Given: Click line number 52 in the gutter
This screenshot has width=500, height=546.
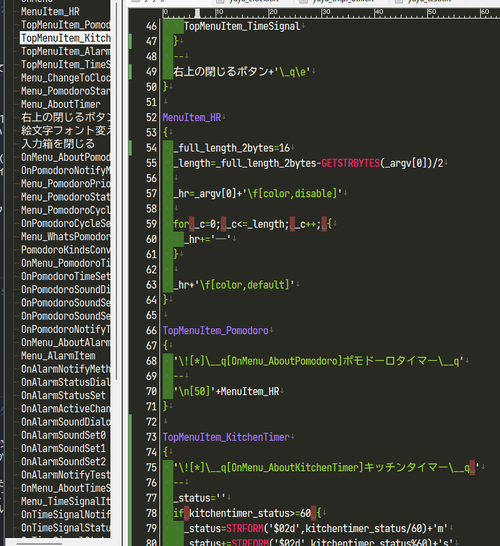Looking at the screenshot, I should [151, 117].
